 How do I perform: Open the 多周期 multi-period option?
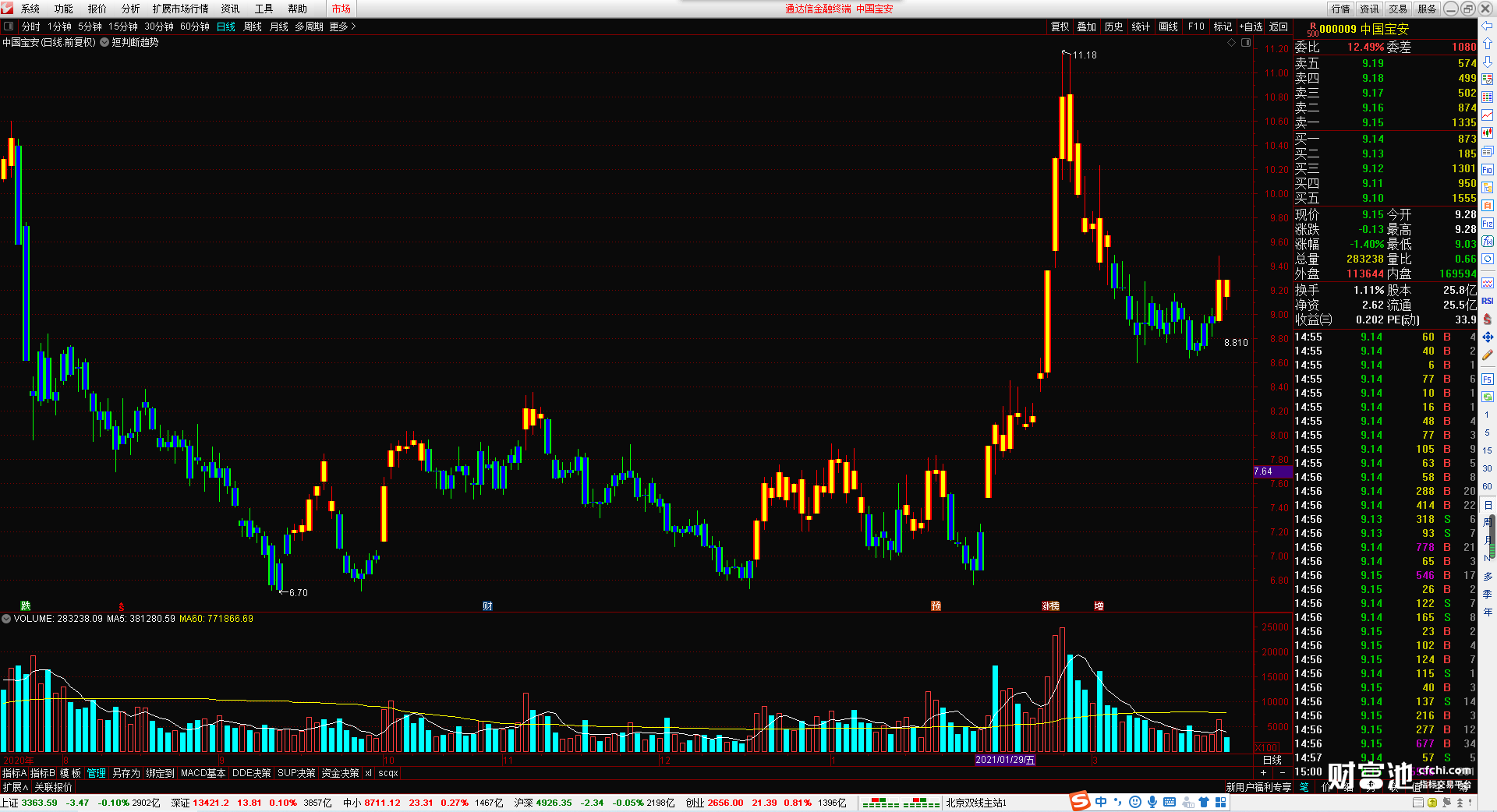(309, 26)
